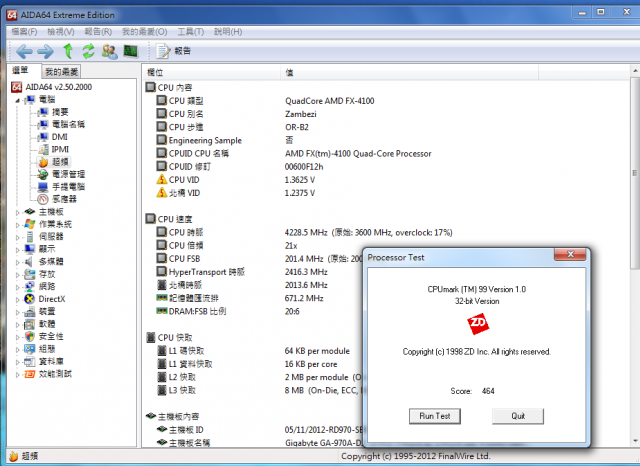640x466 pixels.
Task: Expand the 作業系統 tree node
Action: pyautogui.click(x=17, y=225)
